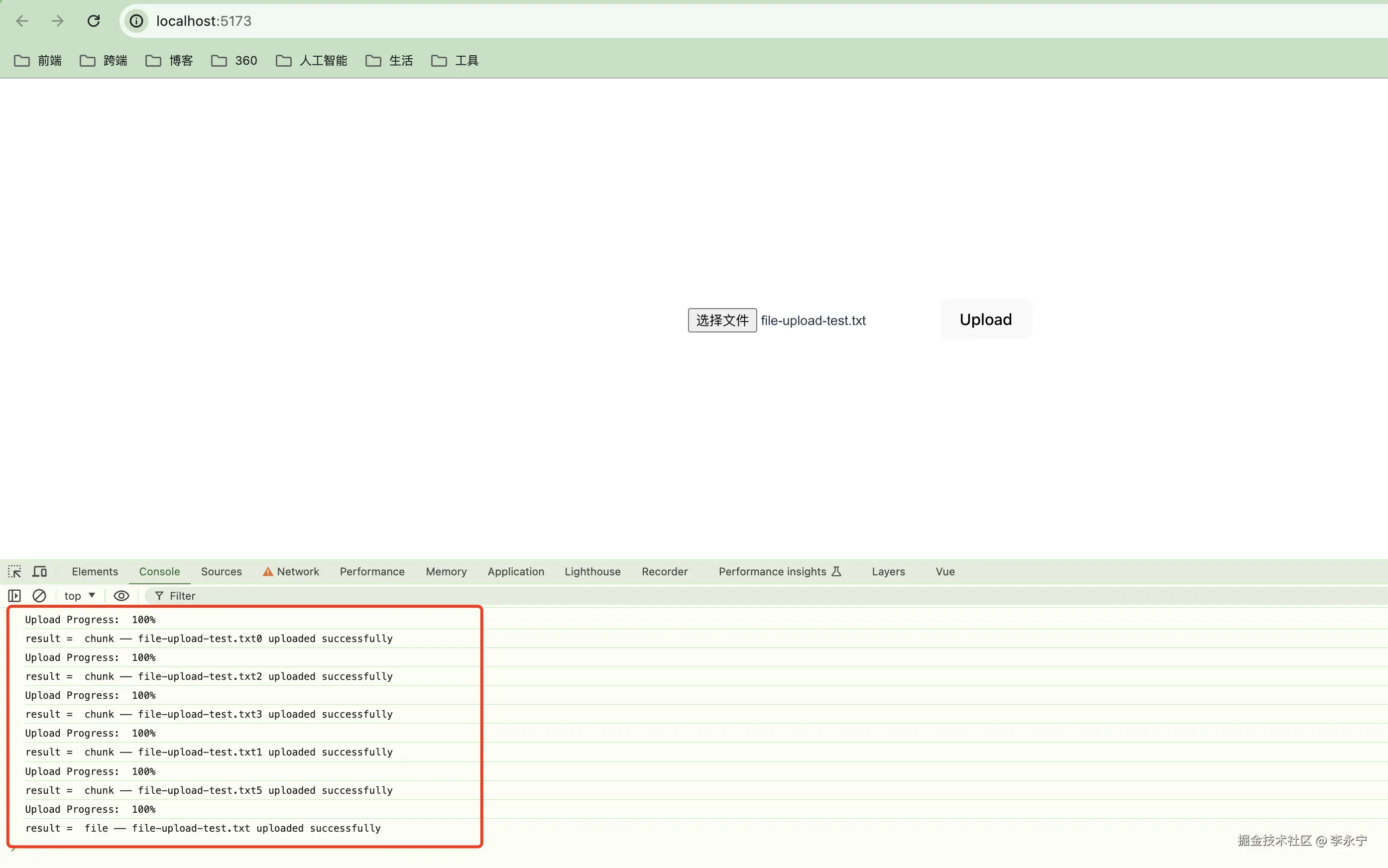The image size is (1388, 868).
Task: Open the 工具 bookmarks folder
Action: pos(455,61)
